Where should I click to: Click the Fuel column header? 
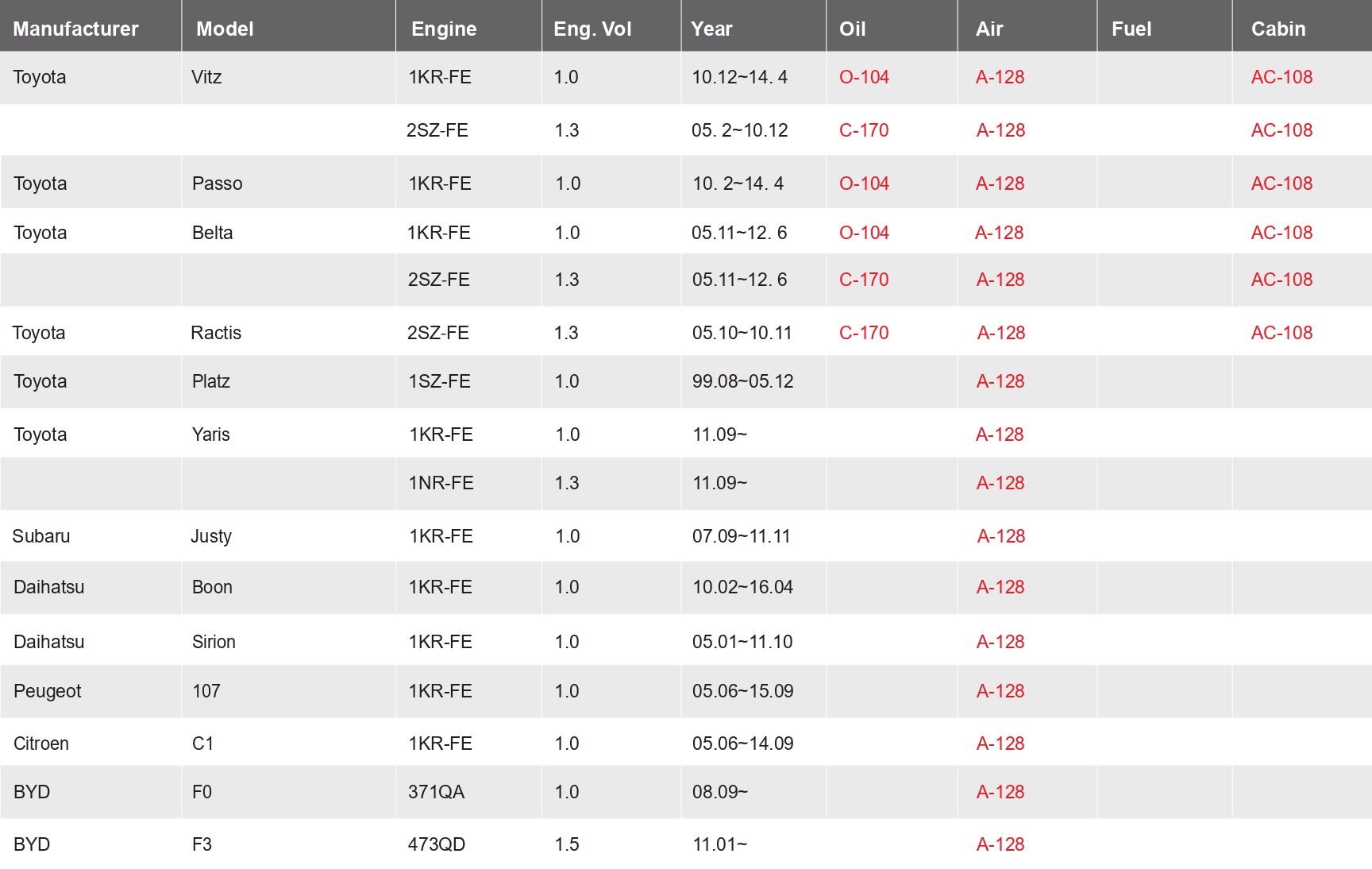(x=1131, y=29)
